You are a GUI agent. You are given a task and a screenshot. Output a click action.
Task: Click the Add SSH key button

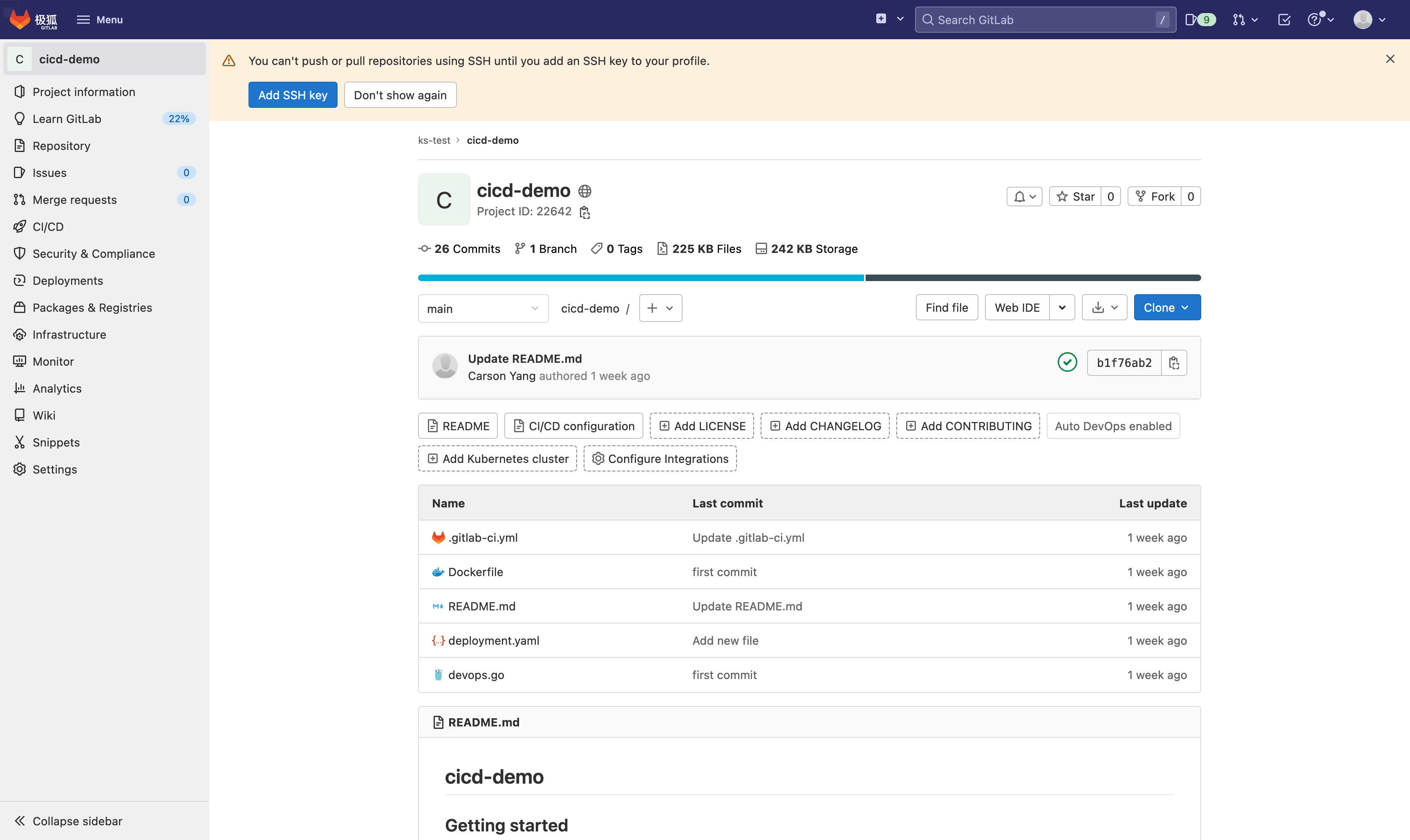[x=292, y=95]
